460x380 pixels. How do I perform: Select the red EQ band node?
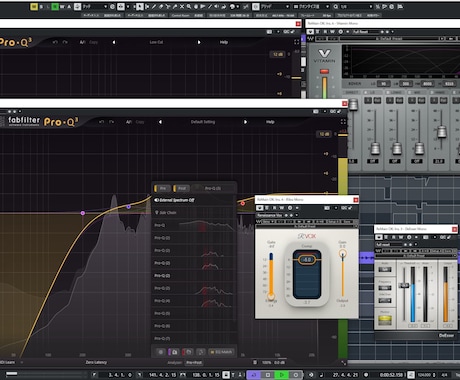[x=243, y=203]
